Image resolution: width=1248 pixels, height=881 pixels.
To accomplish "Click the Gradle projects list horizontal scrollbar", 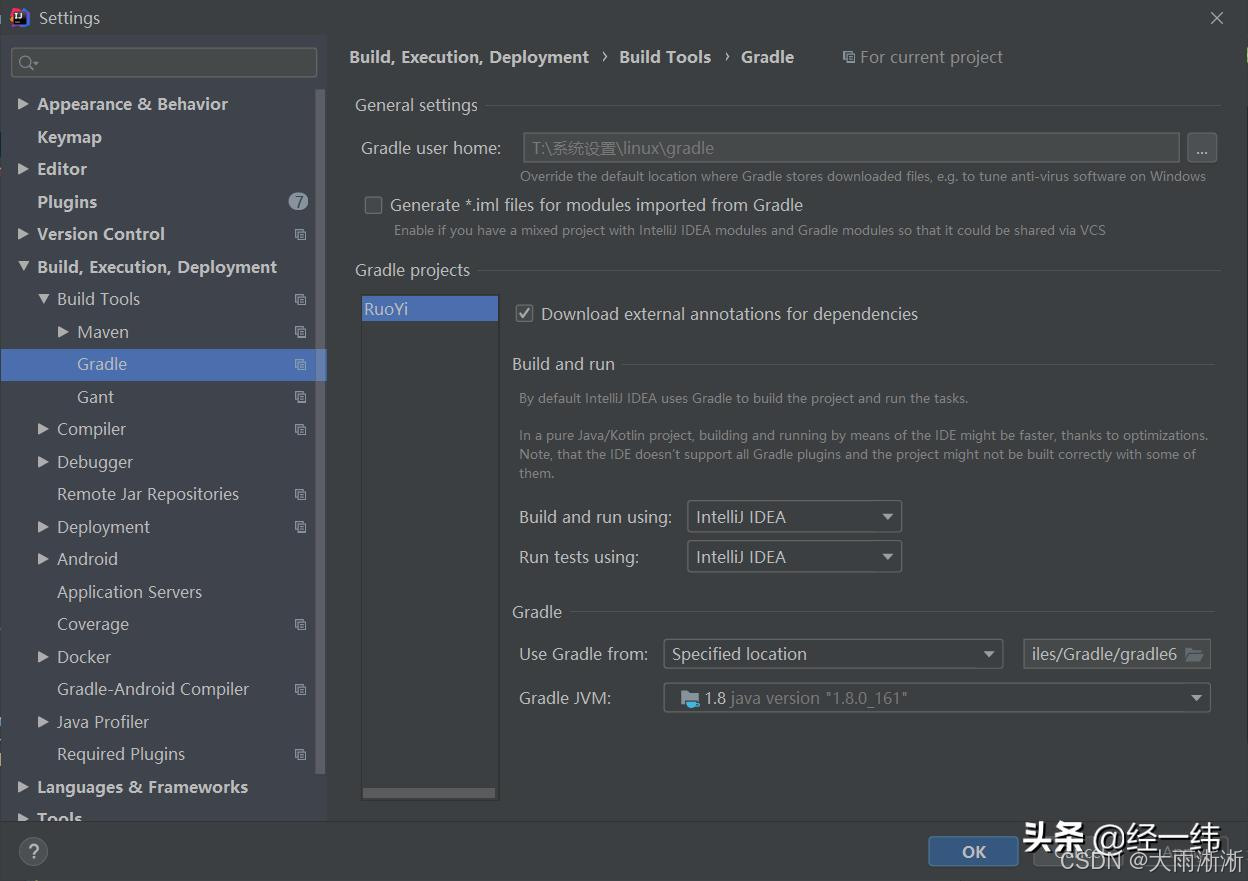I will [x=429, y=793].
